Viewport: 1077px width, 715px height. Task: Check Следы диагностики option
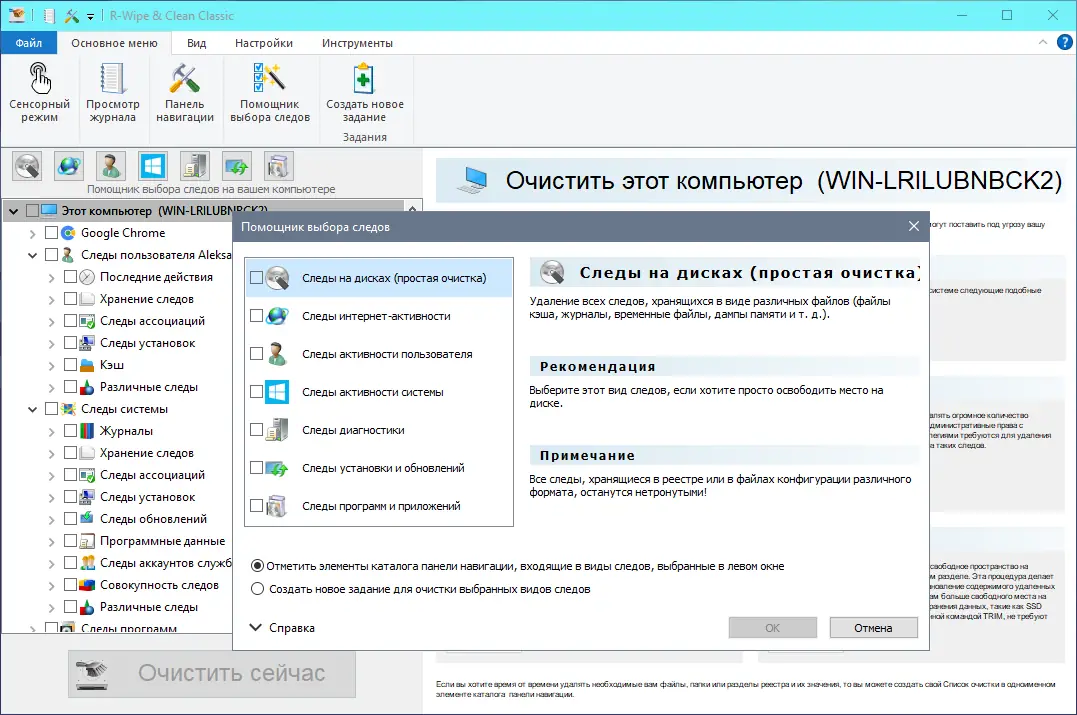point(257,430)
